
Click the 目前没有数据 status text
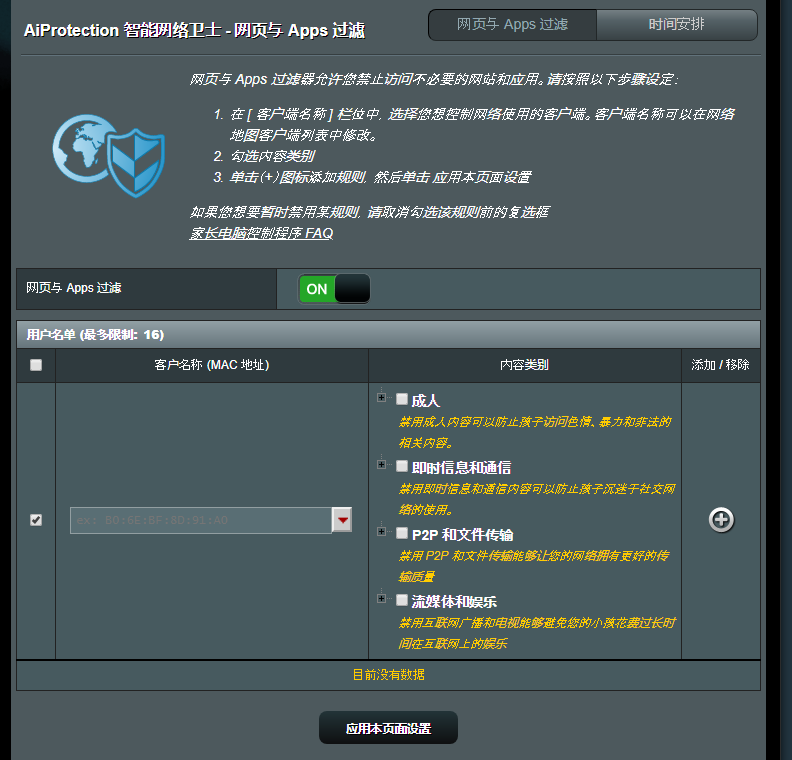point(388,675)
